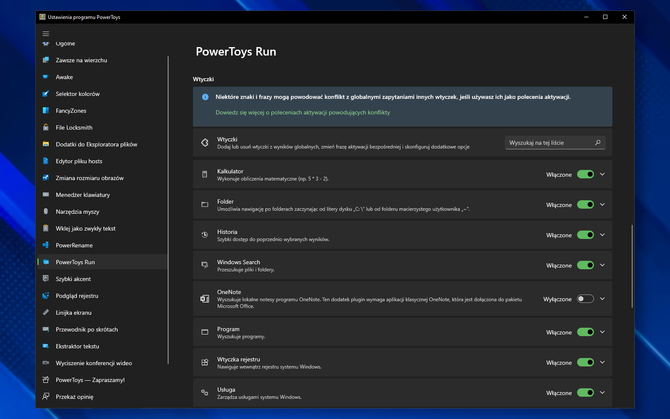
Task: Click the OneNote plugin icon
Action: coord(205,299)
